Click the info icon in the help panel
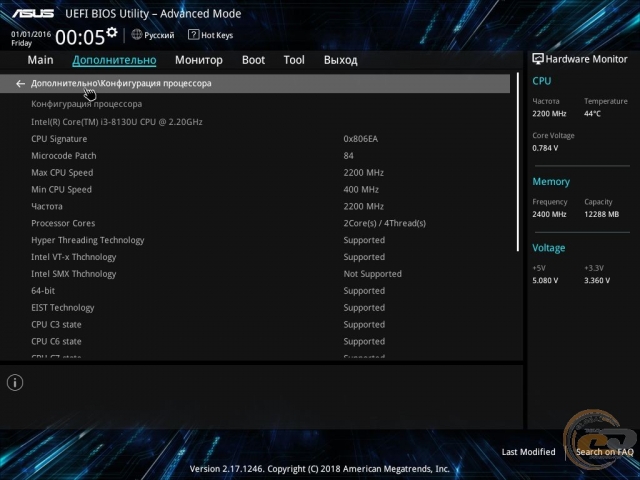Image resolution: width=640 pixels, height=480 pixels. tap(15, 382)
